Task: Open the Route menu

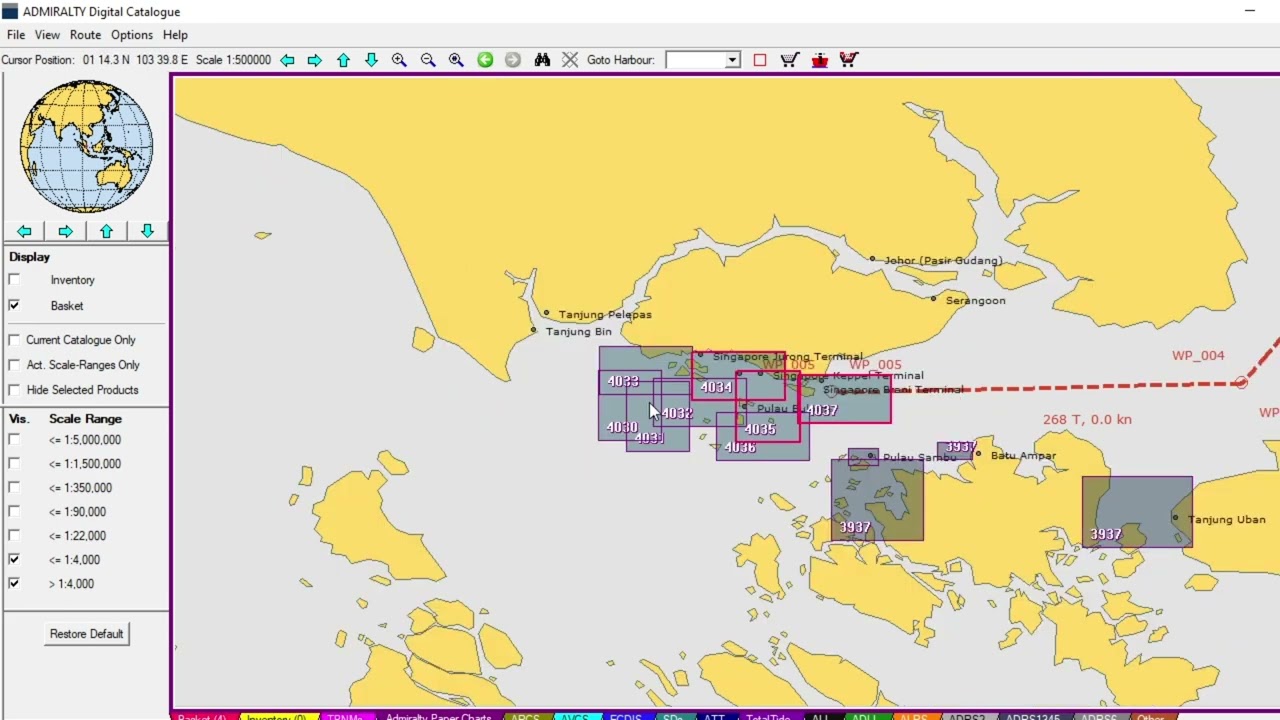Action: click(85, 35)
